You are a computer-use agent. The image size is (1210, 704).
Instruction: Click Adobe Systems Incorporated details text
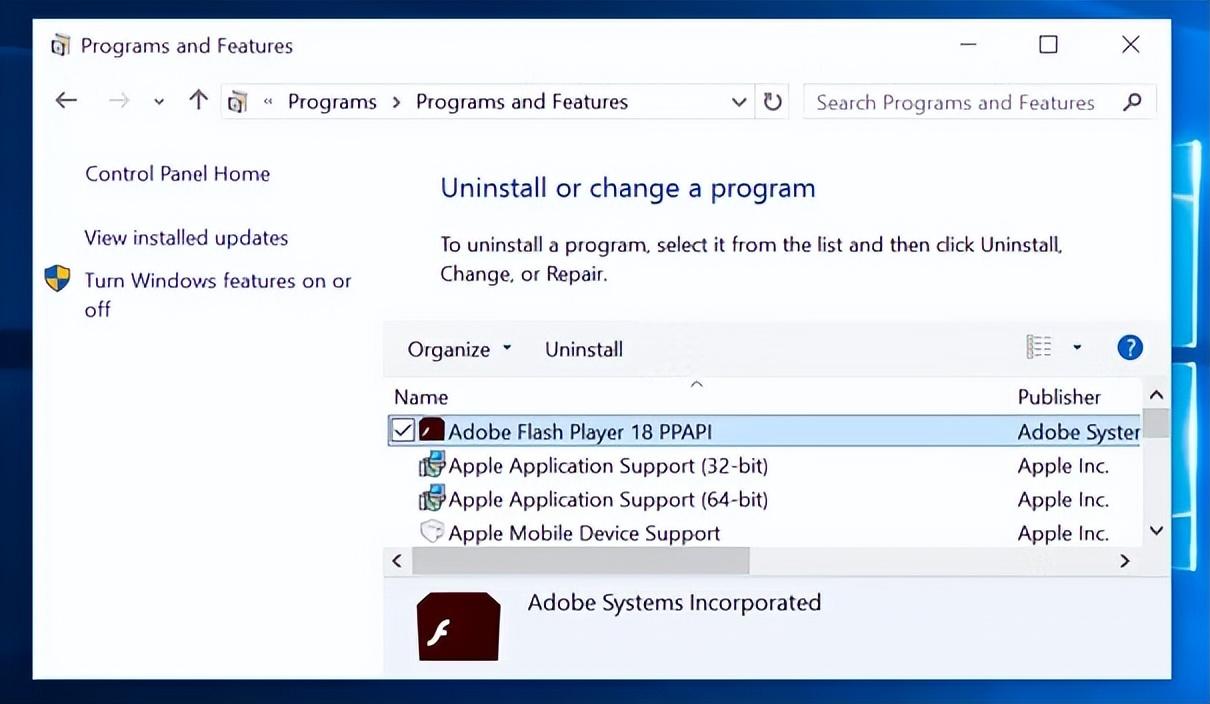[x=674, y=603]
